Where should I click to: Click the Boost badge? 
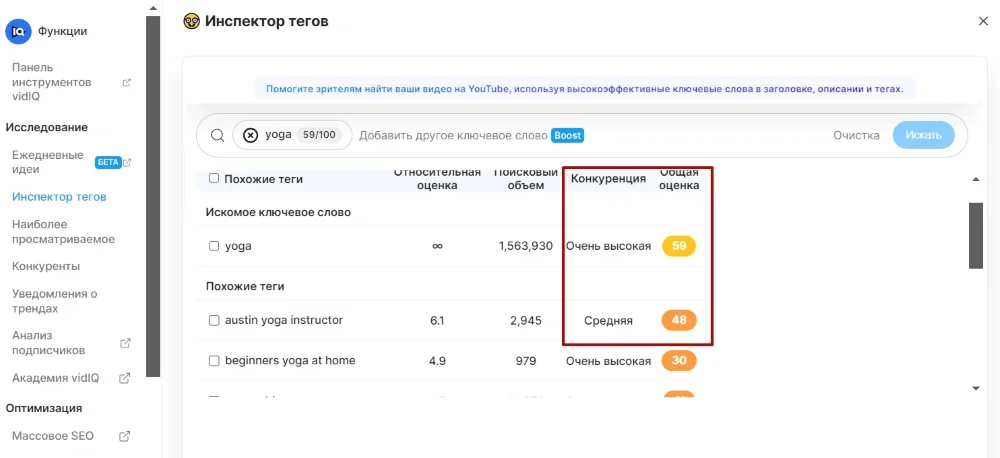(567, 135)
